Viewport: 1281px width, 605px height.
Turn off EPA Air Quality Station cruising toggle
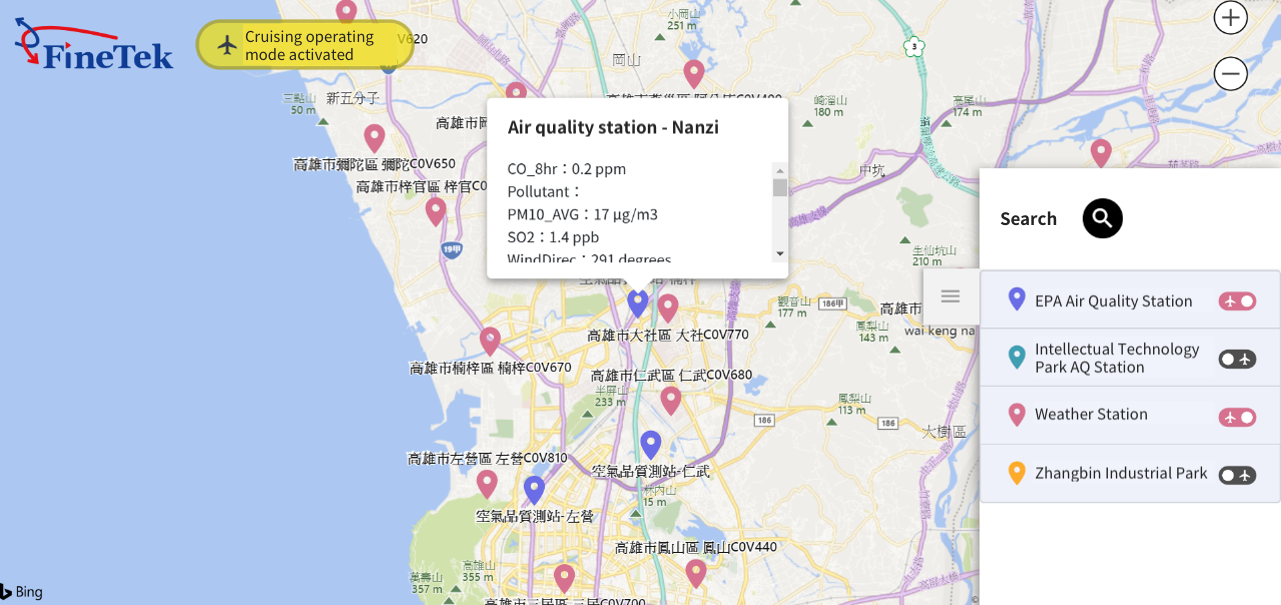click(1237, 301)
